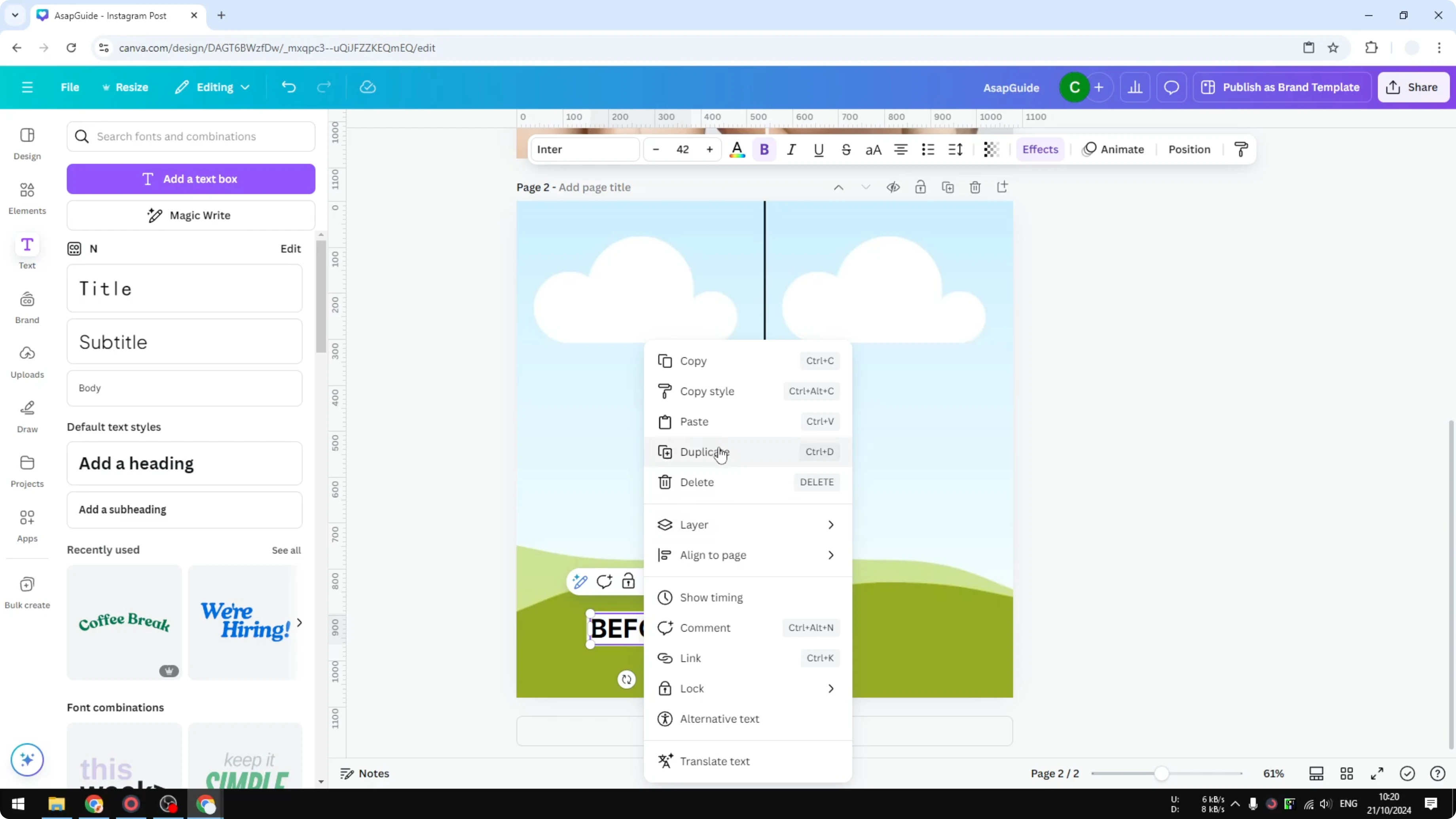
Task: Click the undo arrow in the top bar
Action: [288, 87]
